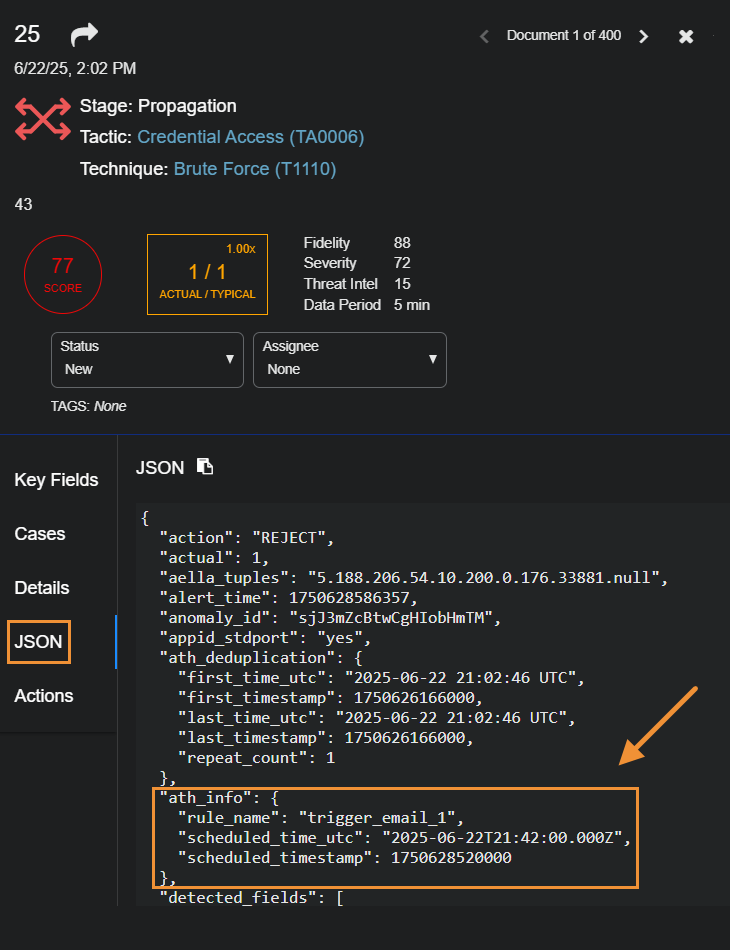730x950 pixels.
Task: Open Brute Force (T1110) technique link
Action: [x=254, y=169]
